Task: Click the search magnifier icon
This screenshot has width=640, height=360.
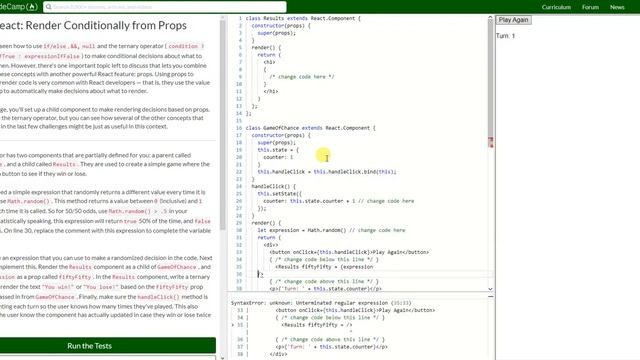Action: tap(48, 7)
